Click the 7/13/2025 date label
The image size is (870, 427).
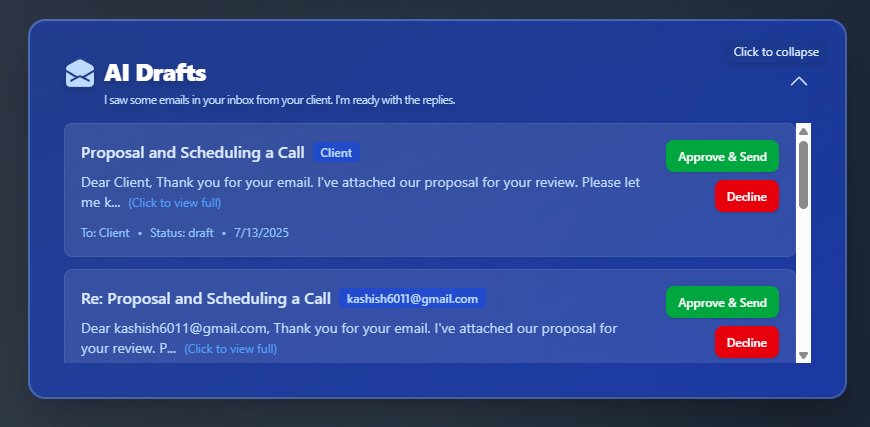point(261,233)
